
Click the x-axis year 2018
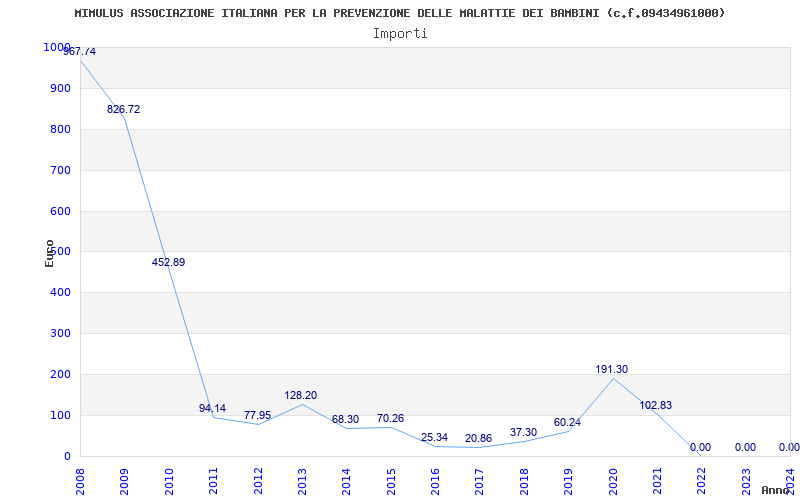[524, 481]
